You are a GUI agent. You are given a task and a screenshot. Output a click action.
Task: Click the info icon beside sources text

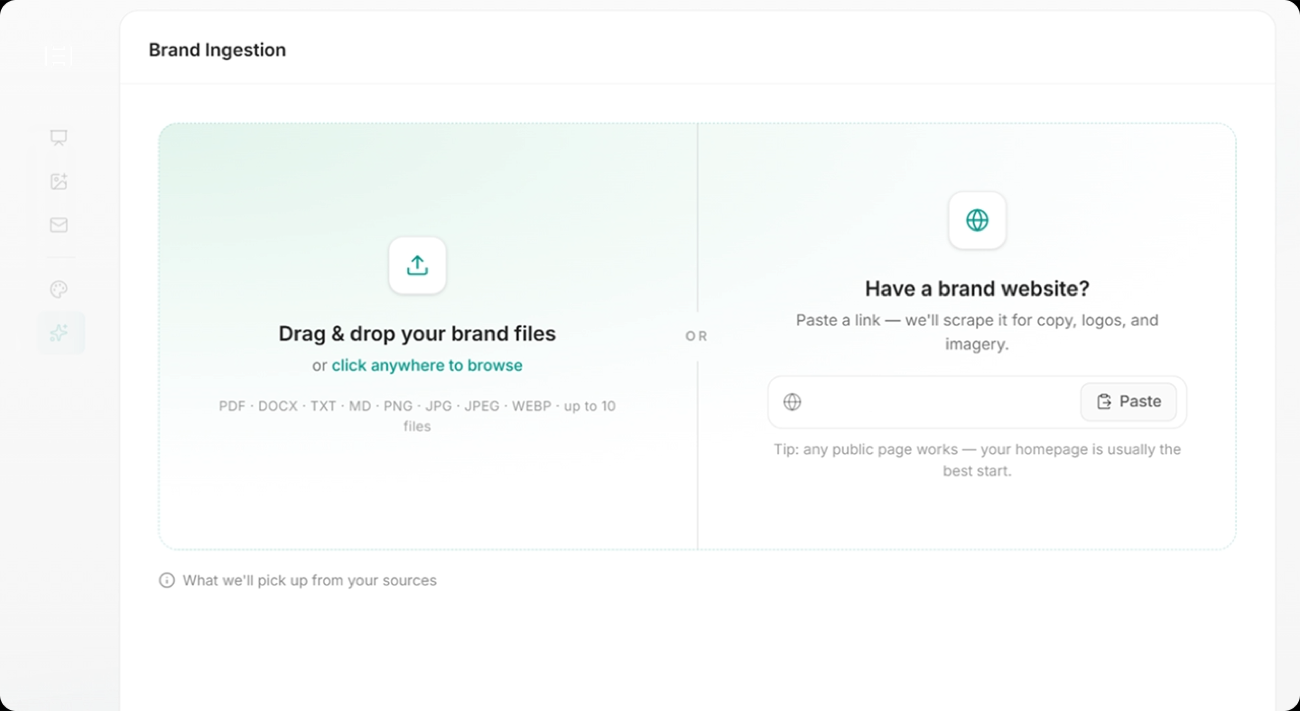pos(167,580)
